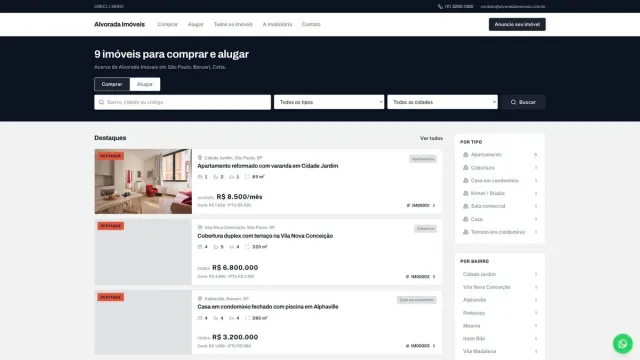The height and width of the screenshot is (360, 640).
Task: Click the Bairro, cidade ou código field
Action: [x=182, y=102]
